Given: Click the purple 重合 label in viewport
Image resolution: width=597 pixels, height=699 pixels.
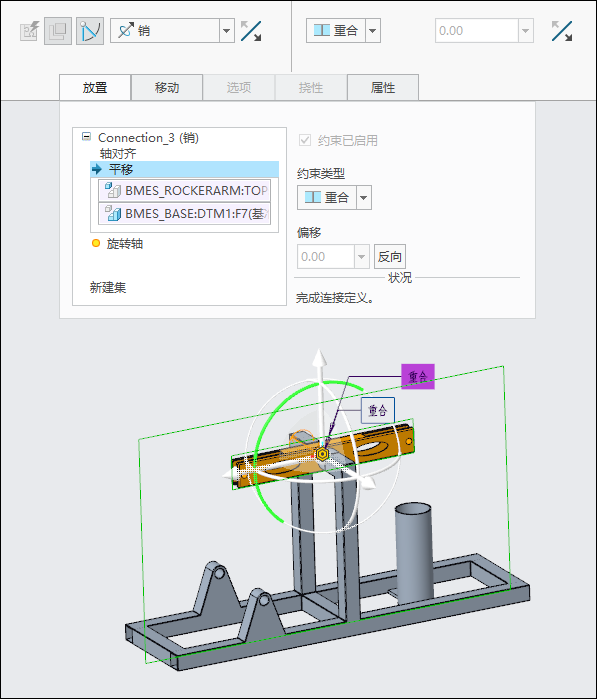Looking at the screenshot, I should 418,376.
